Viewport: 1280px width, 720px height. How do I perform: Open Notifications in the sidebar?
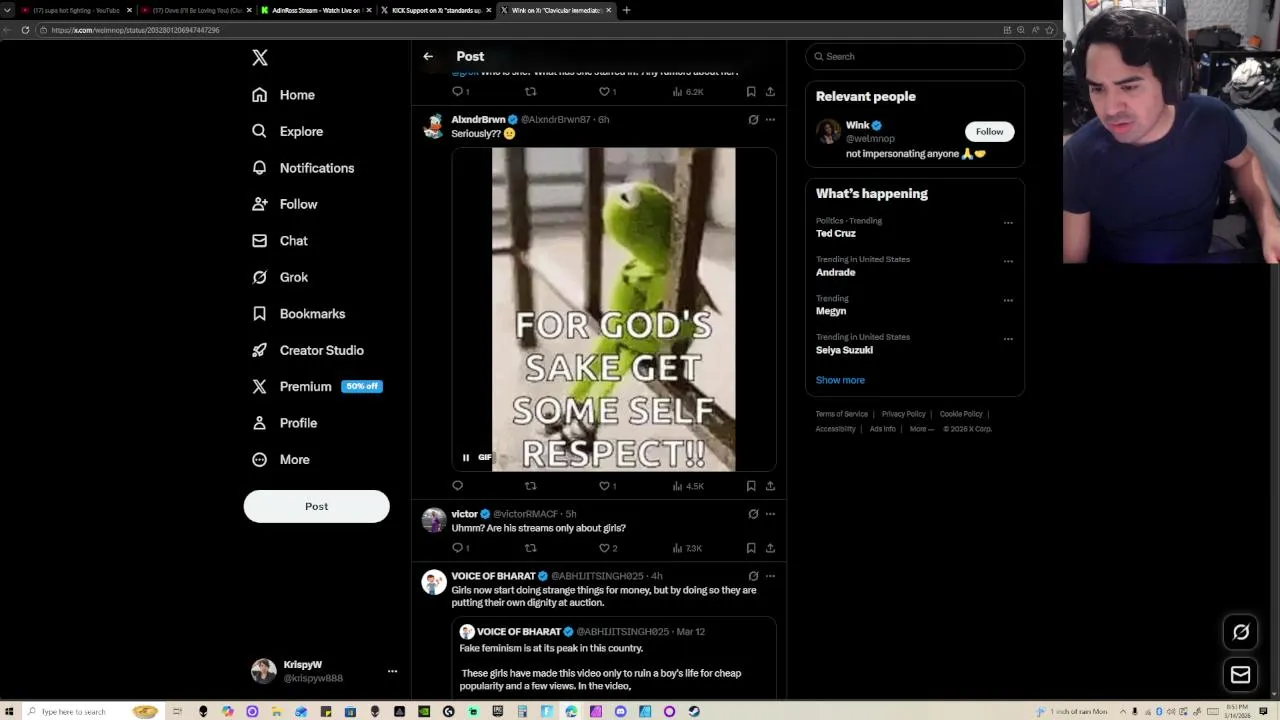pyautogui.click(x=303, y=168)
